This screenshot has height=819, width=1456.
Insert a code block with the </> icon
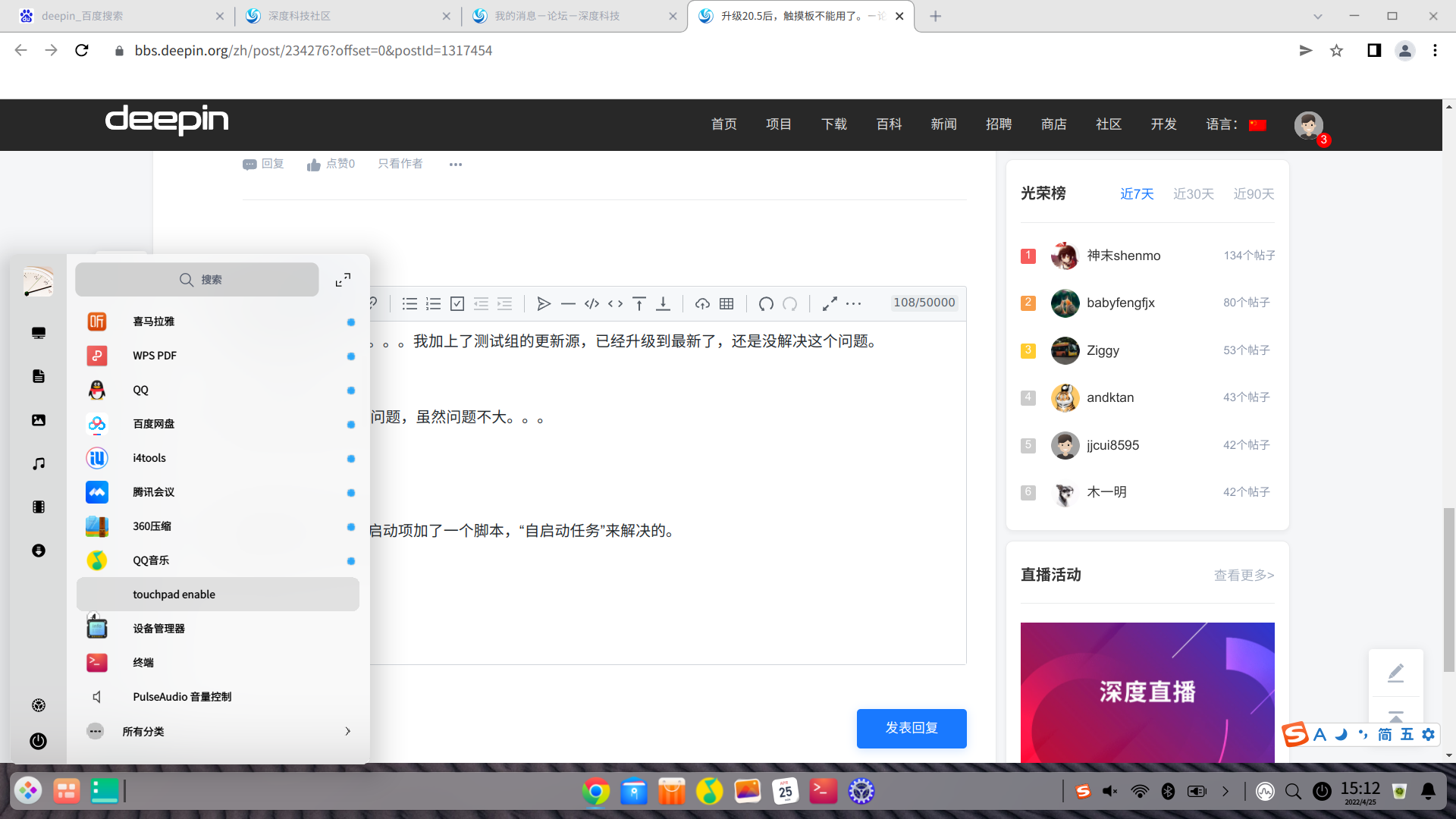(x=591, y=304)
